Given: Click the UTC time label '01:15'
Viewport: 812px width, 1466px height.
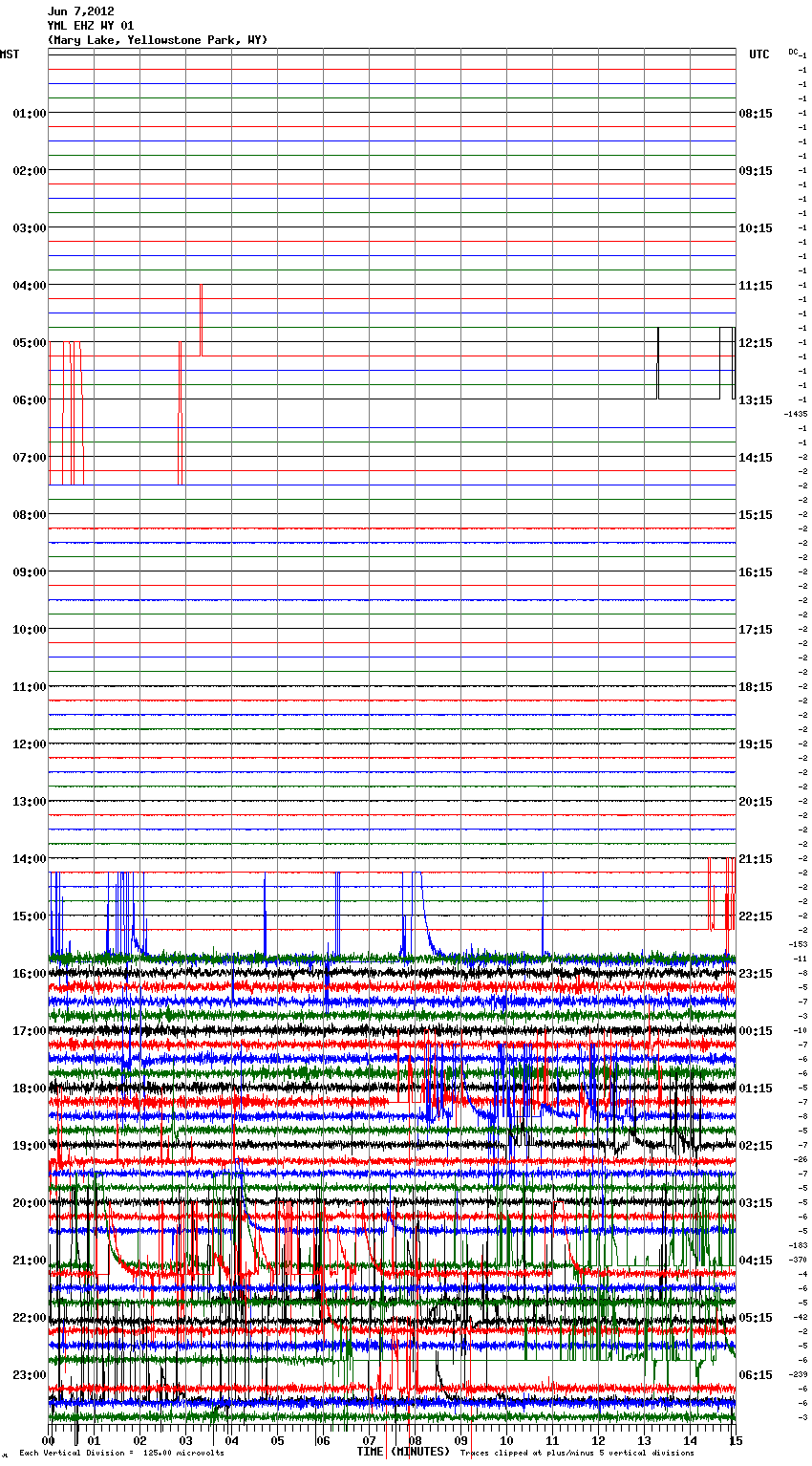Looking at the screenshot, I should coord(756,1089).
